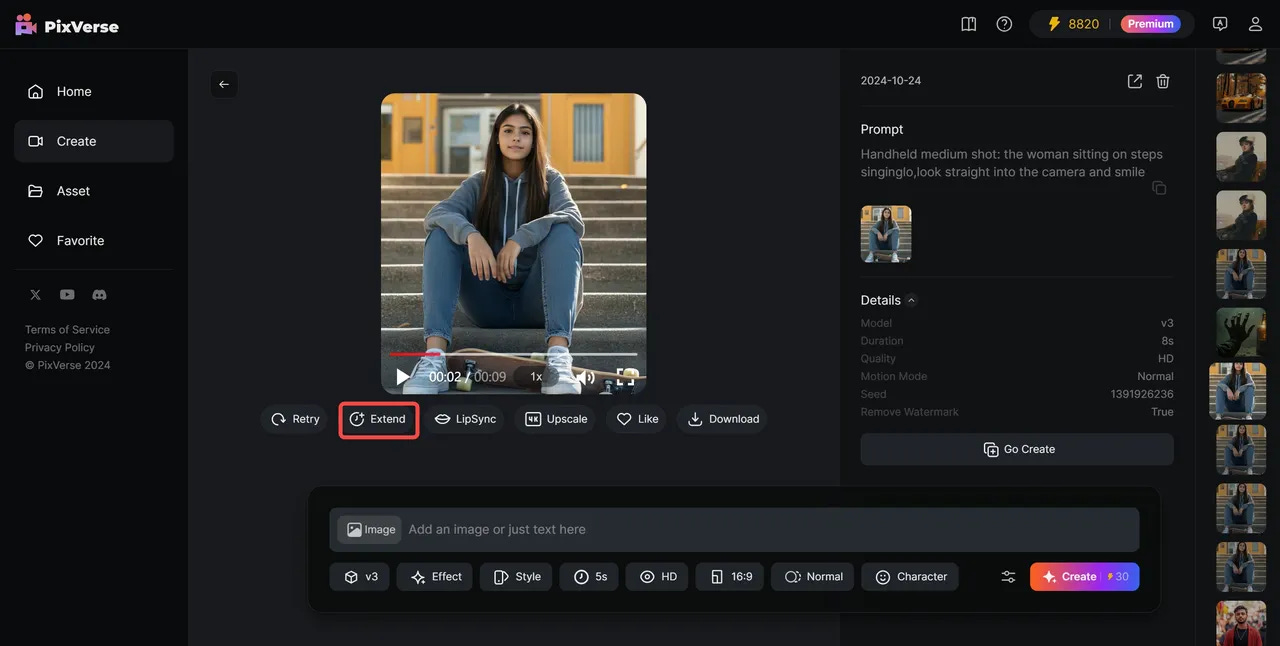The image size is (1280, 646).
Task: Go to Home in sidebar
Action: tap(94, 91)
